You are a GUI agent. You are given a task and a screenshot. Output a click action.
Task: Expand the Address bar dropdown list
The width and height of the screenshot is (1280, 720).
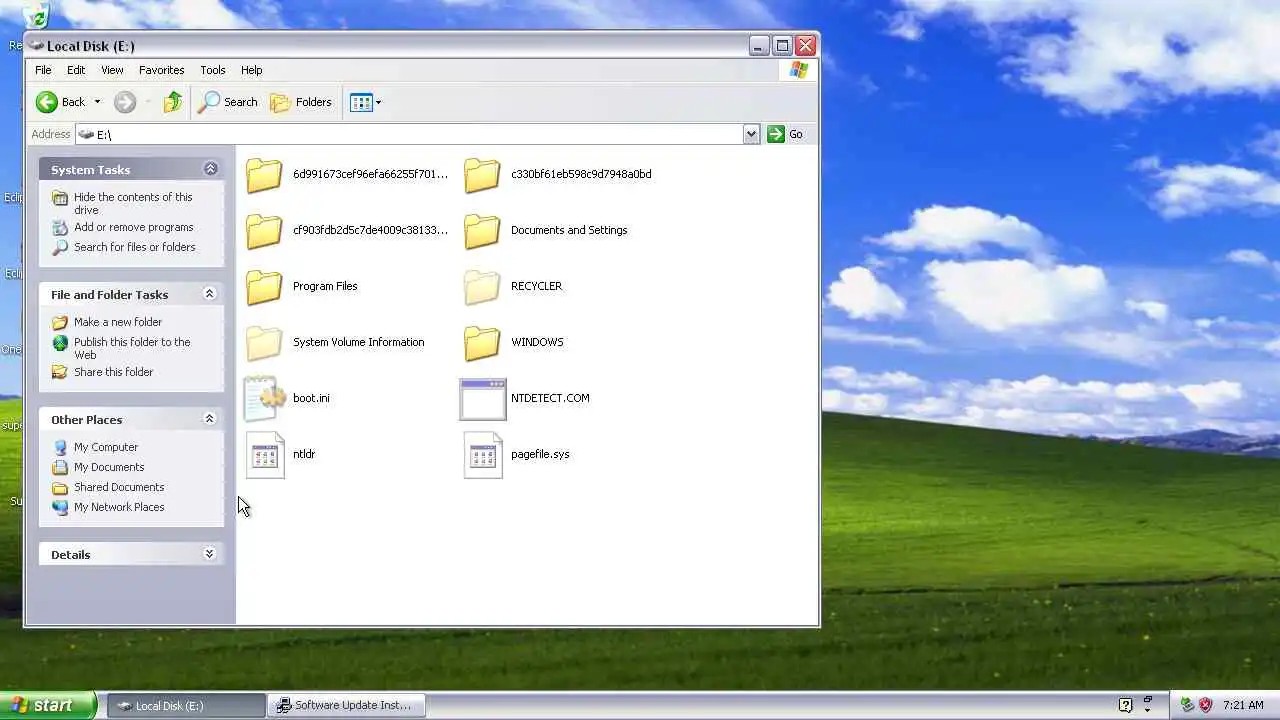[751, 134]
